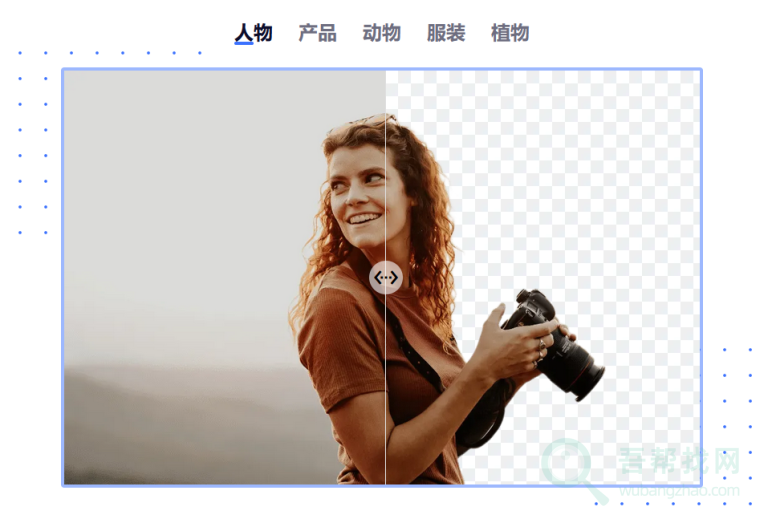Click the 吾帮找网 watermark text
Viewport: 768px width, 523px height.
[x=678, y=462]
